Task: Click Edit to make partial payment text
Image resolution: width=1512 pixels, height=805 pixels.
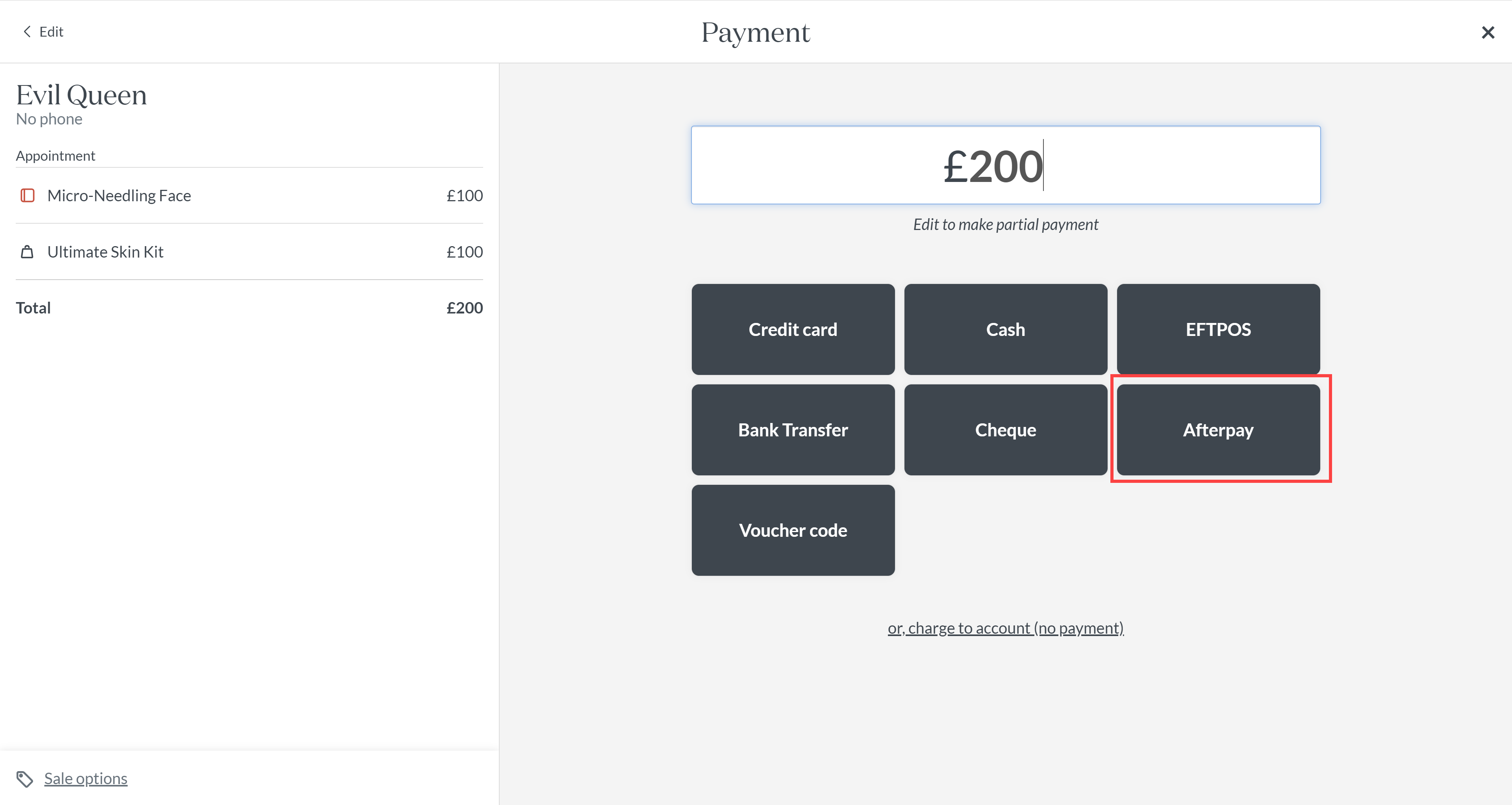Action: click(1005, 224)
